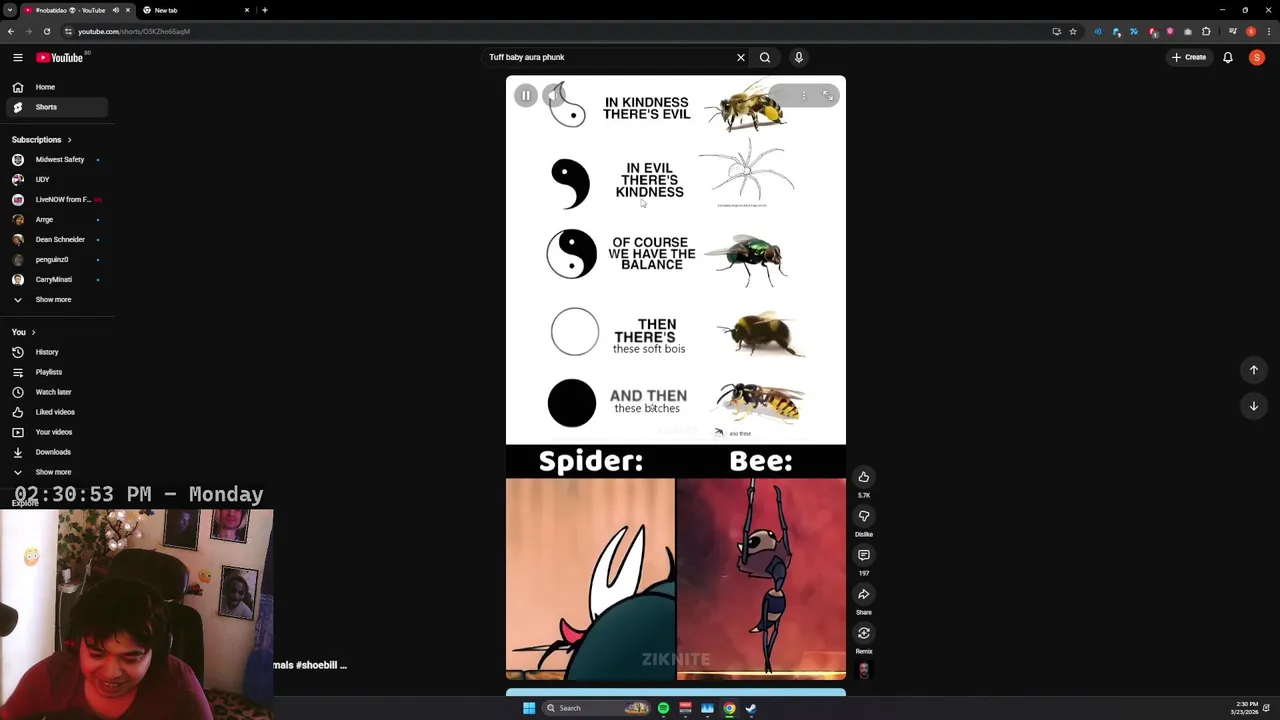Open the Short's more options menu
The image size is (1280, 720).
click(803, 95)
